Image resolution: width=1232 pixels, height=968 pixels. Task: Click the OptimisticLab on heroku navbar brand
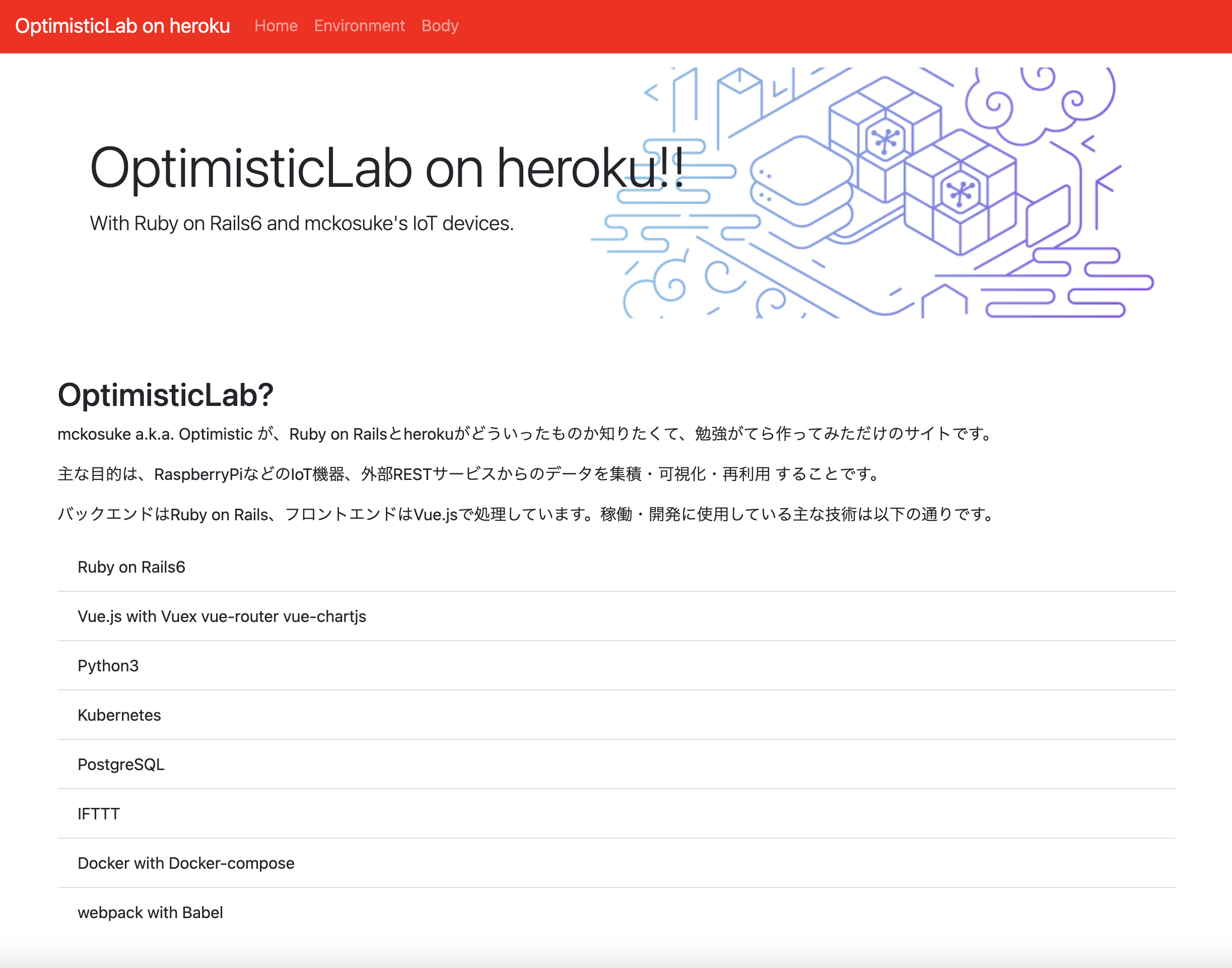[122, 26]
